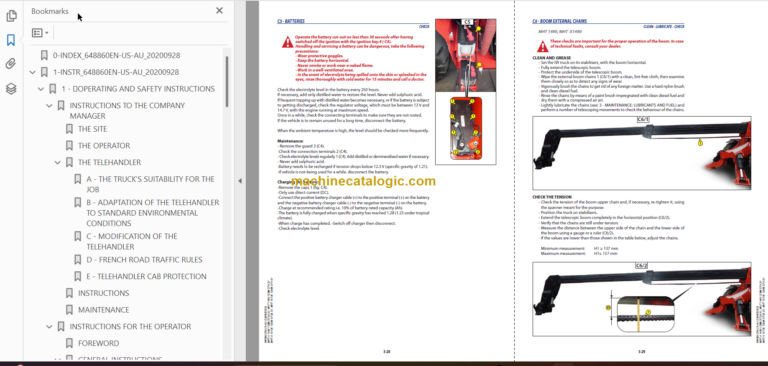This screenshot has height=366, width=768.
Task: Click the bookmarks panel vertical scrollbar
Action: point(226,81)
